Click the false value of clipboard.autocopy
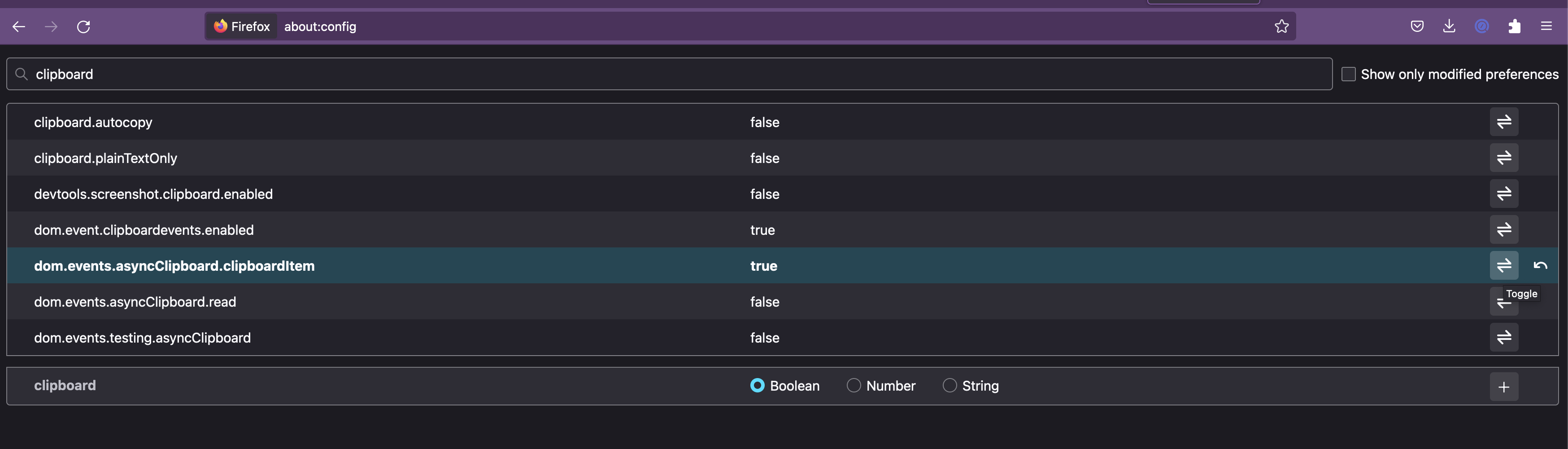 click(x=765, y=123)
